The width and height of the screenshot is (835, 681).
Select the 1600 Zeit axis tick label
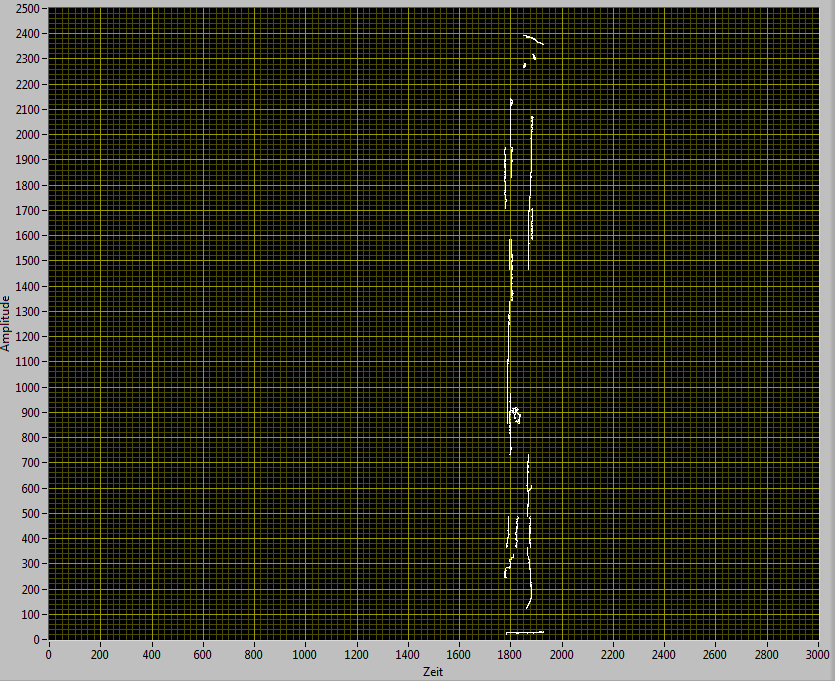point(459,655)
